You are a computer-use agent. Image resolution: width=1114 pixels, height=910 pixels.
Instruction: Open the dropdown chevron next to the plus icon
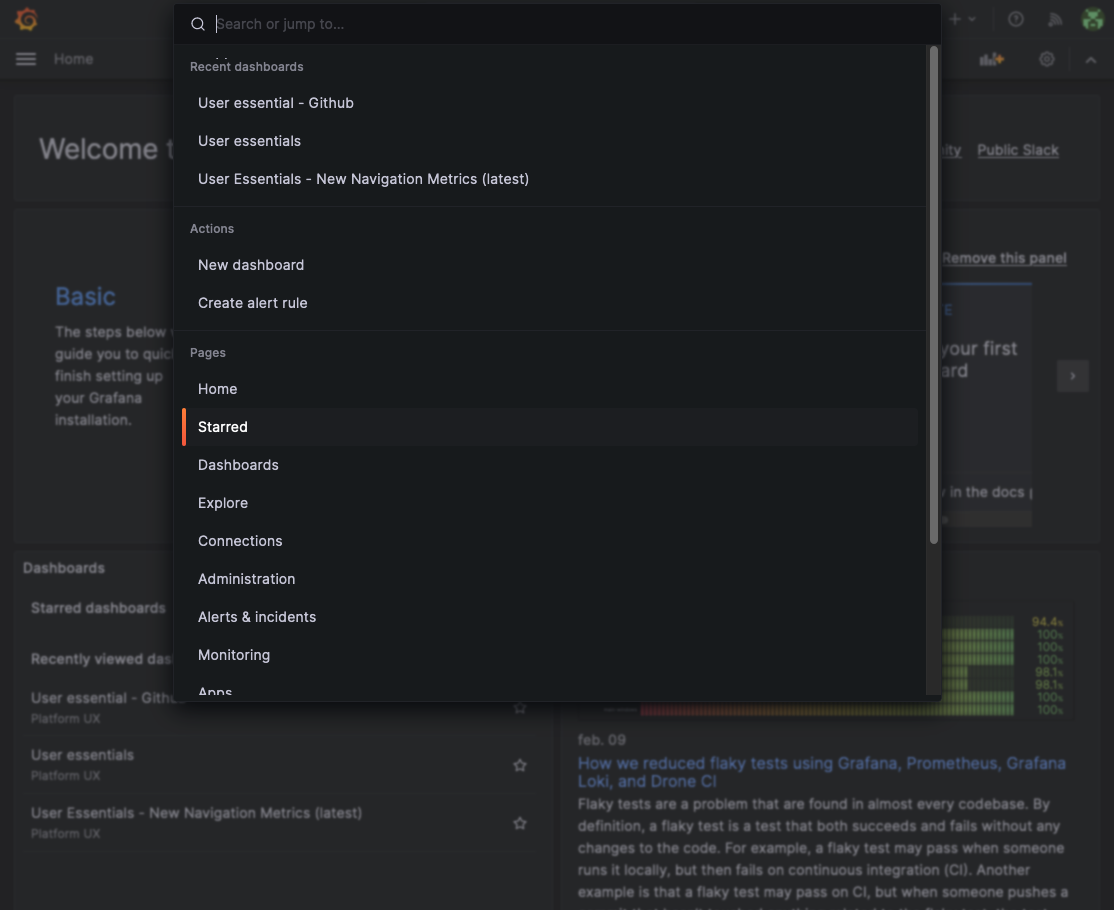tap(971, 18)
